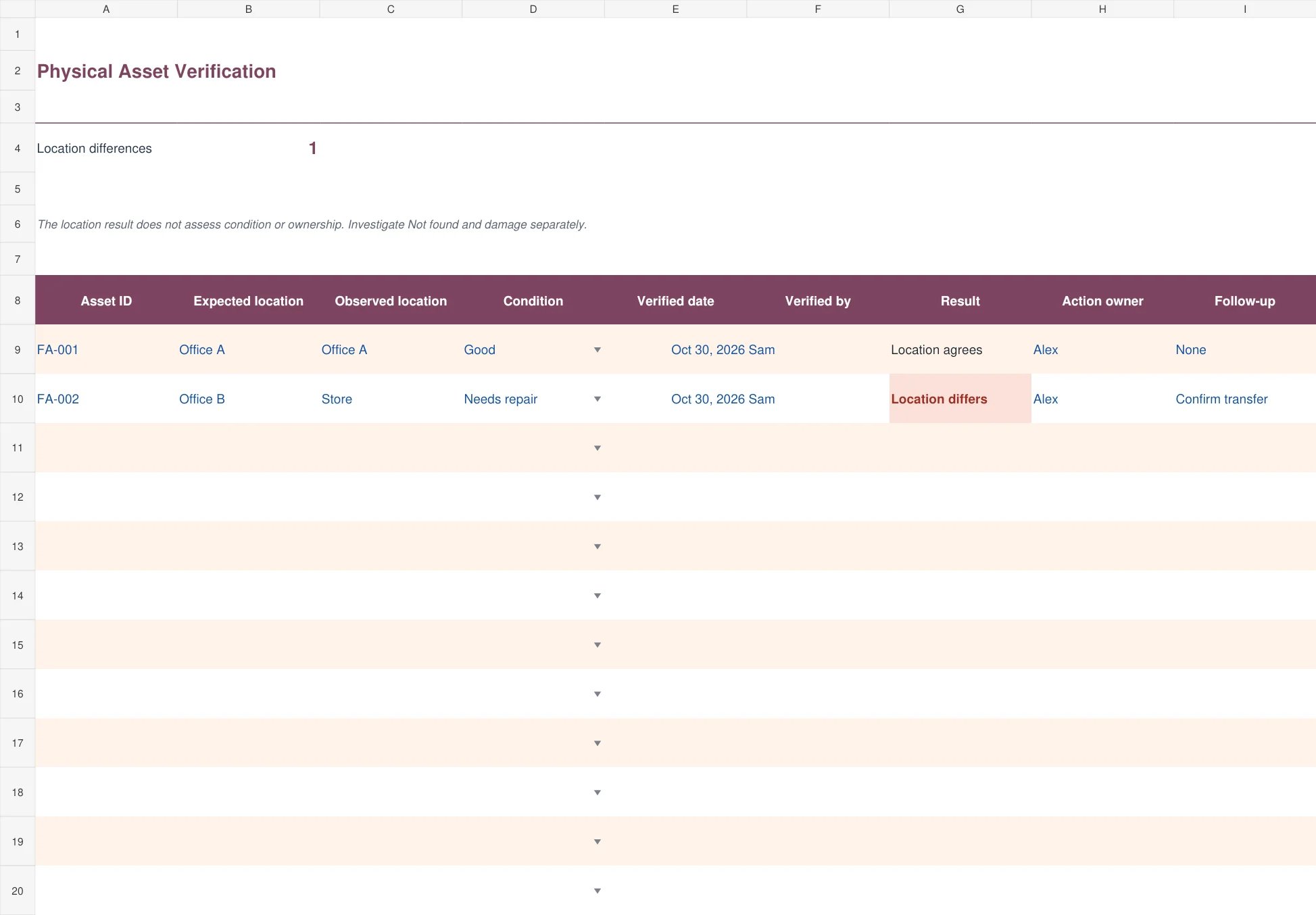Select the None follow-up cell
1316x915 pixels.
tap(1244, 350)
